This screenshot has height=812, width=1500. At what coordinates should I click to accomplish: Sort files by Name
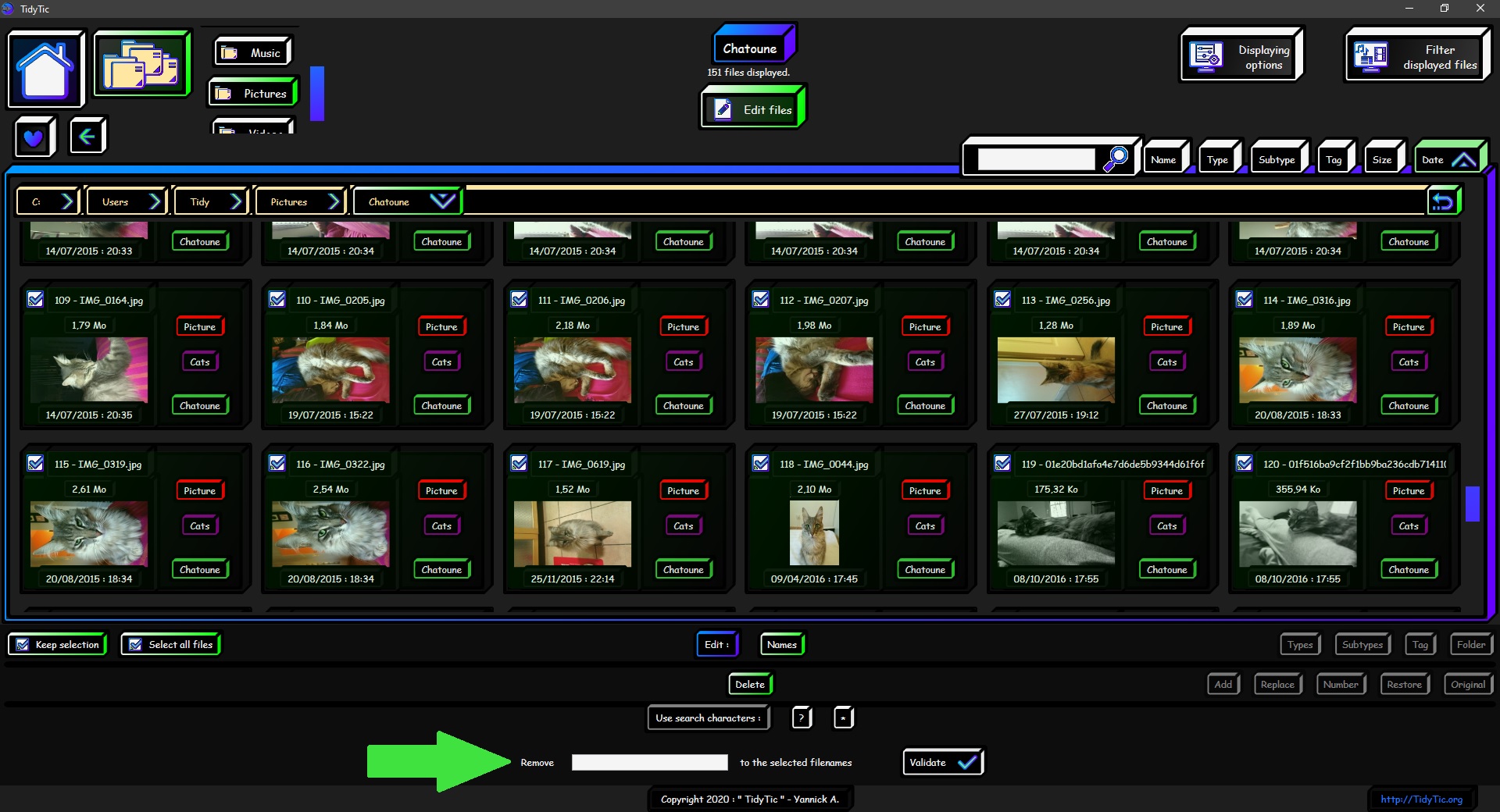(1163, 160)
